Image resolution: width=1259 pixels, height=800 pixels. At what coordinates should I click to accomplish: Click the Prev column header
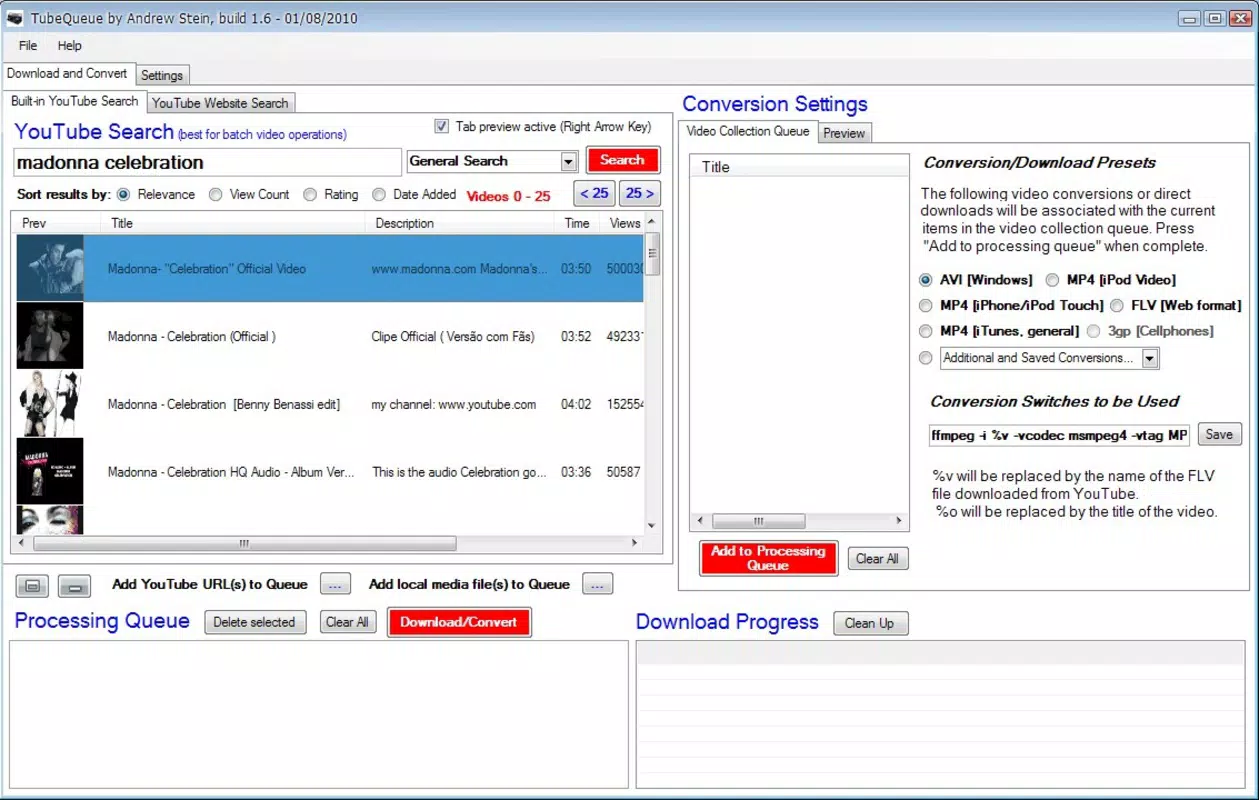pyautogui.click(x=58, y=223)
